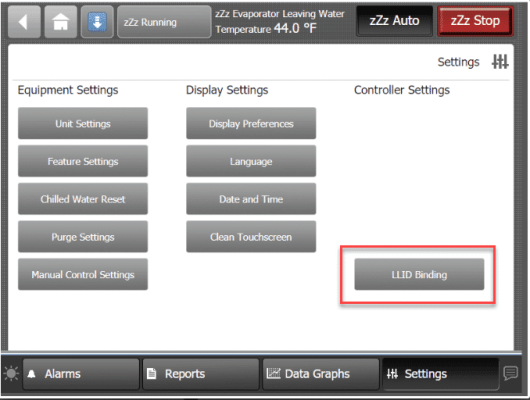Hit the red zZz Stop button
The width and height of the screenshot is (530, 400).
pyautogui.click(x=475, y=21)
